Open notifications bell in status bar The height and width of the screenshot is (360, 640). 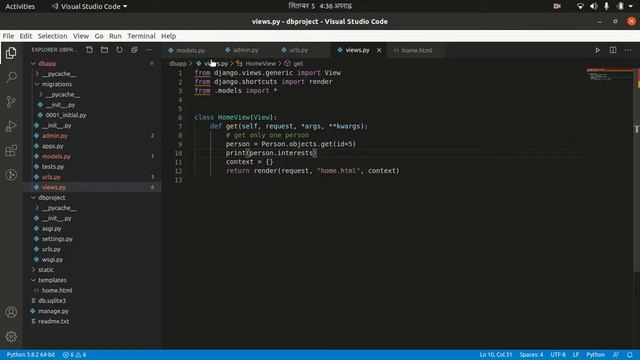click(x=630, y=355)
